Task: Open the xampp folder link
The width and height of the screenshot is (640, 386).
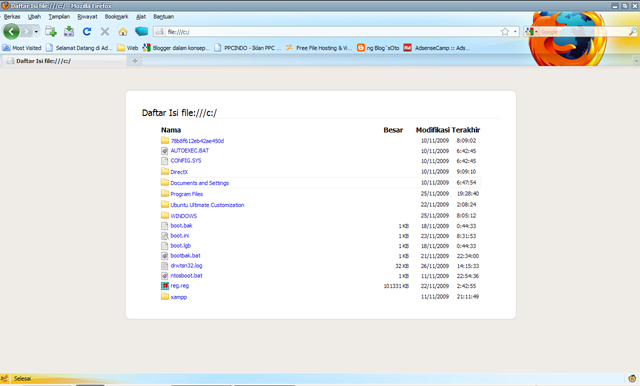Action: 179,297
